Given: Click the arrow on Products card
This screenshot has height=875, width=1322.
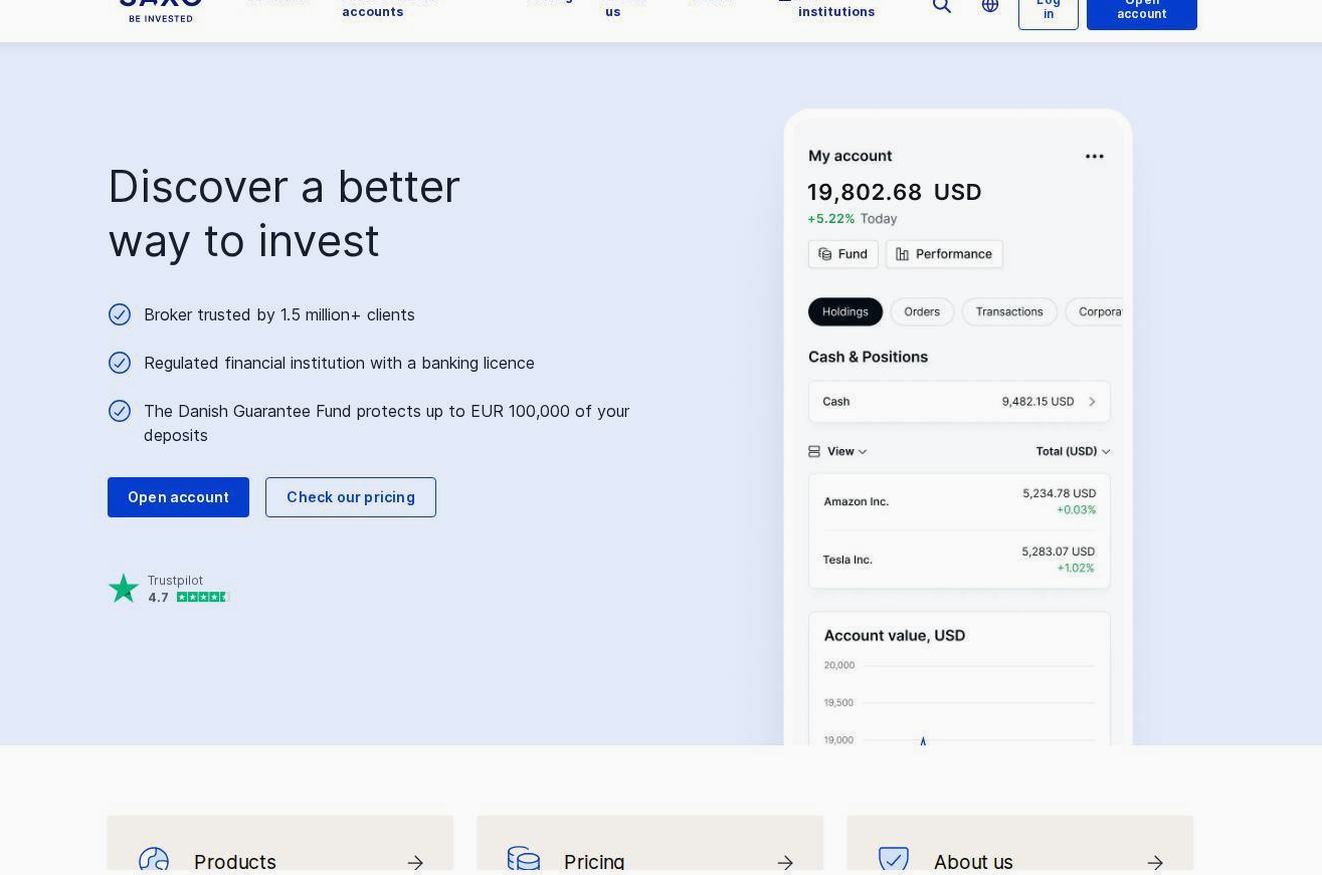Looking at the screenshot, I should (x=415, y=862).
